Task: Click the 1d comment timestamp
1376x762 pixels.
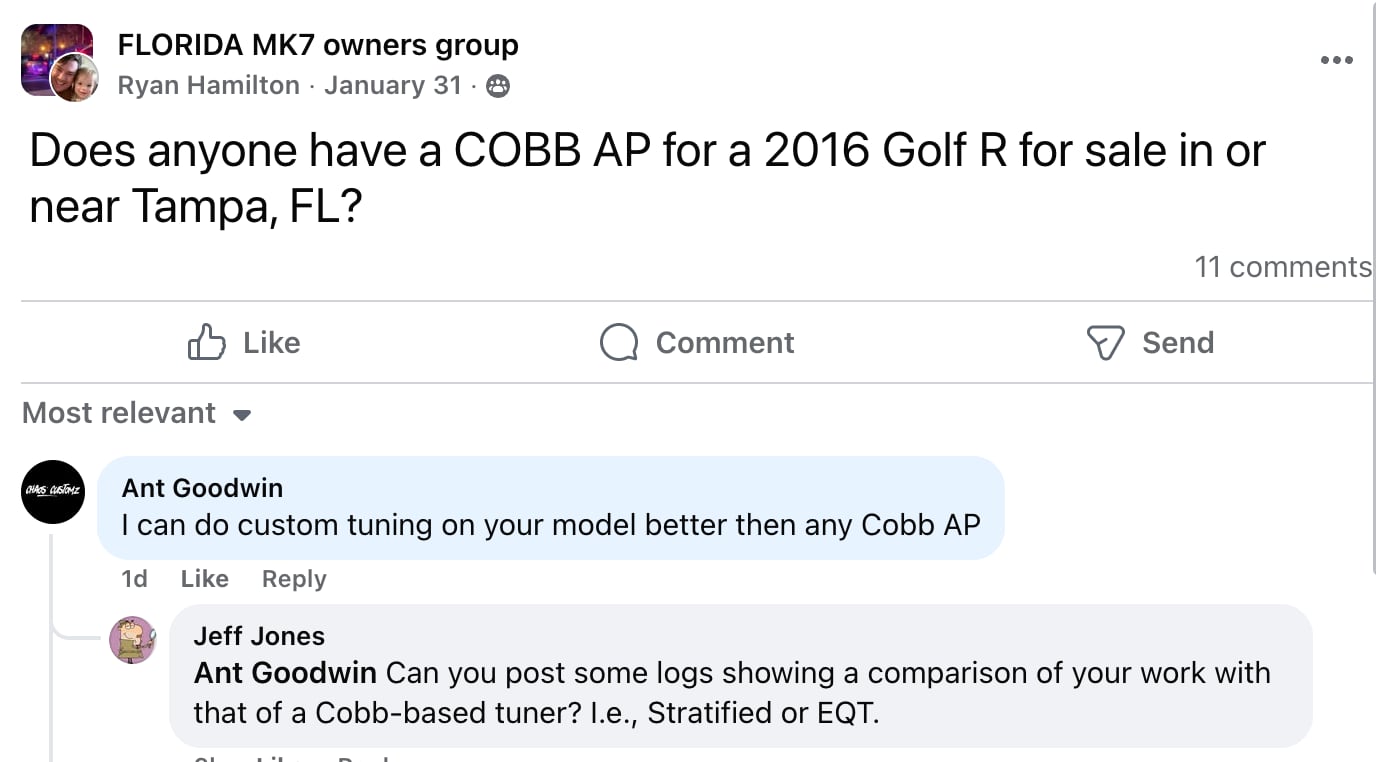Action: (x=134, y=579)
